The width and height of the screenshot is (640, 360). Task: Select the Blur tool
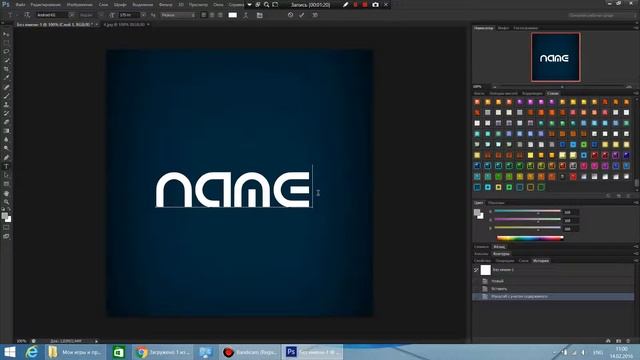6,140
